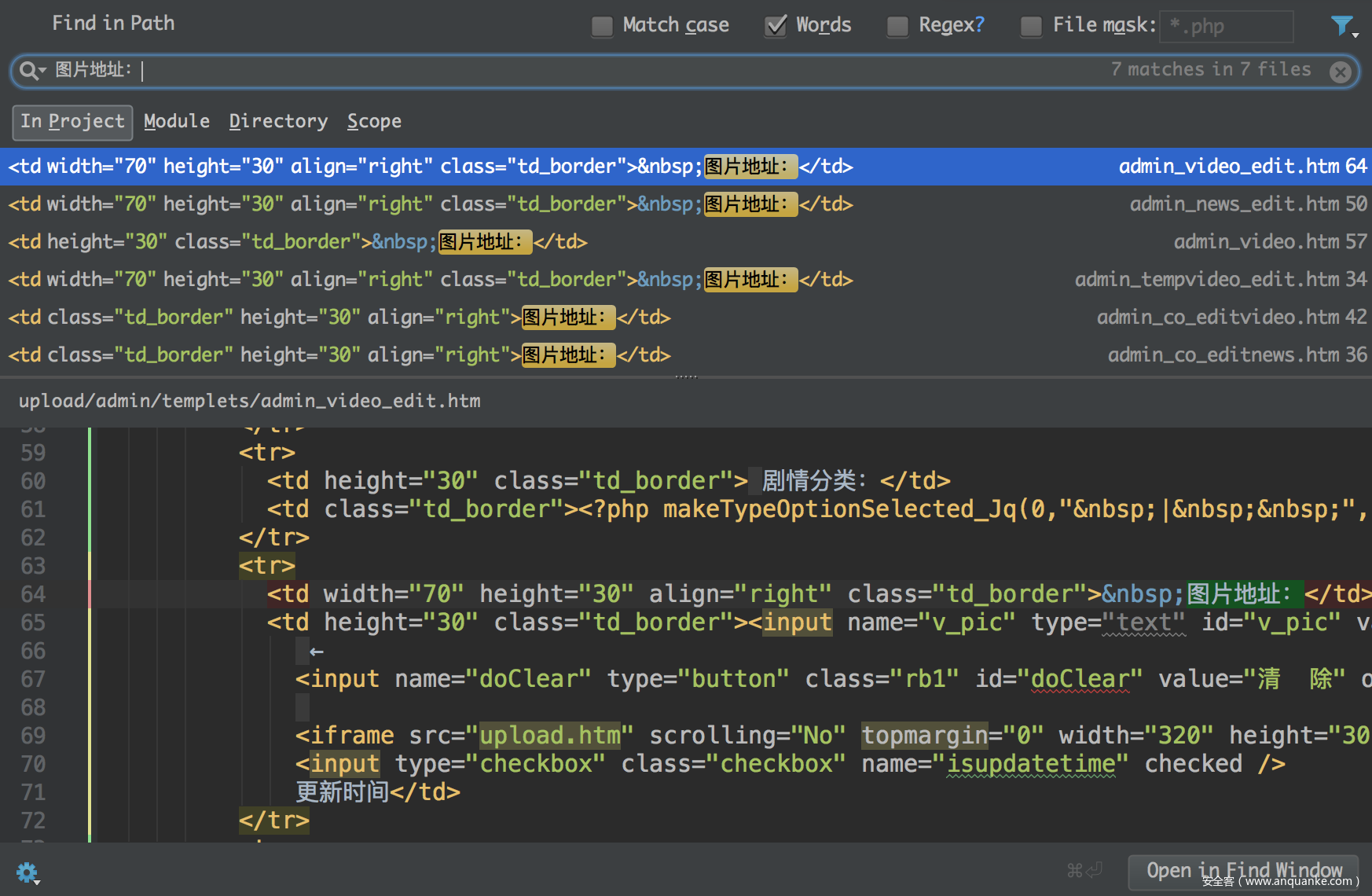1372x896 pixels.
Task: Switch to Directory scope tab
Action: pyautogui.click(x=278, y=121)
